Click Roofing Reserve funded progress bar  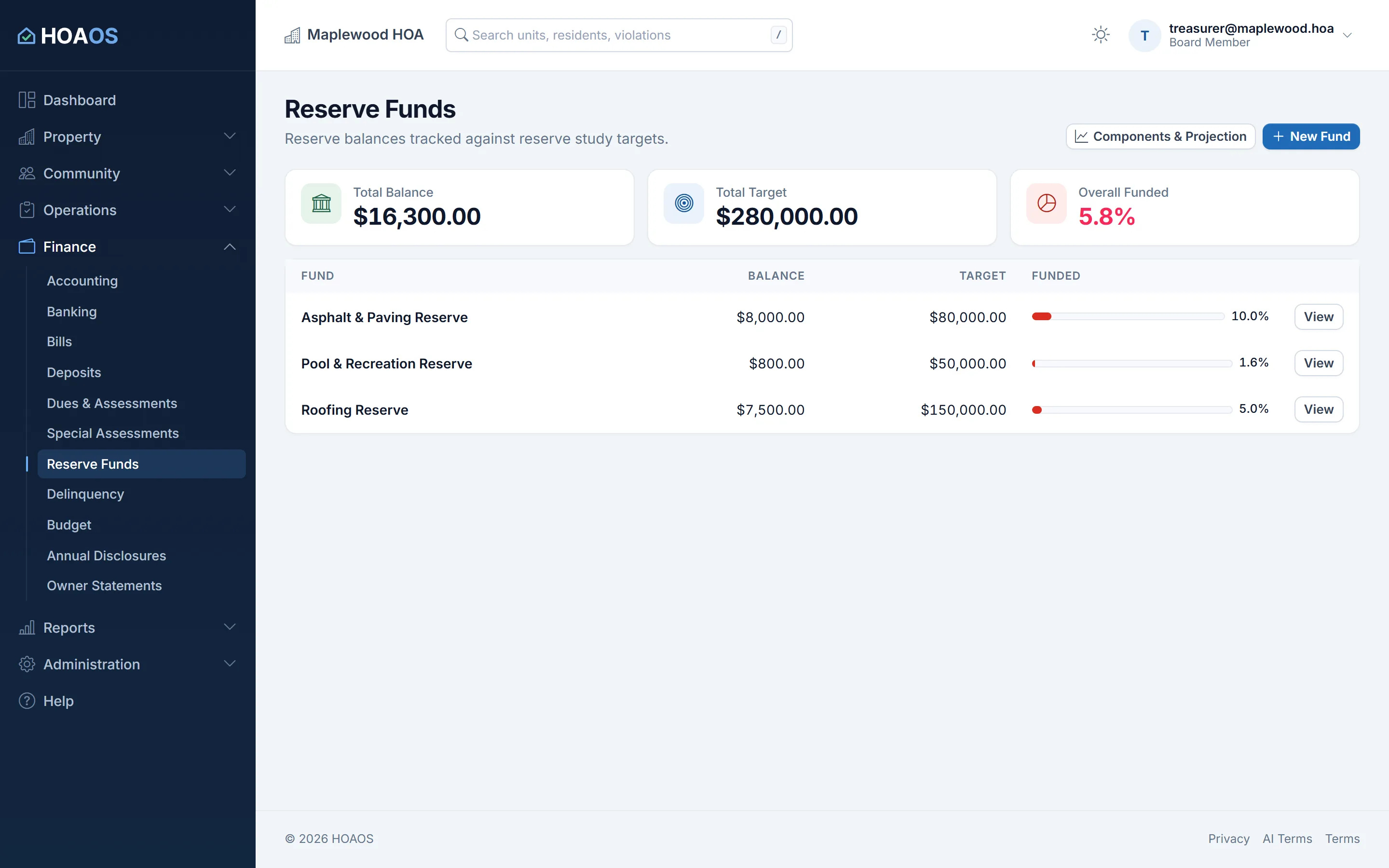click(x=1132, y=410)
